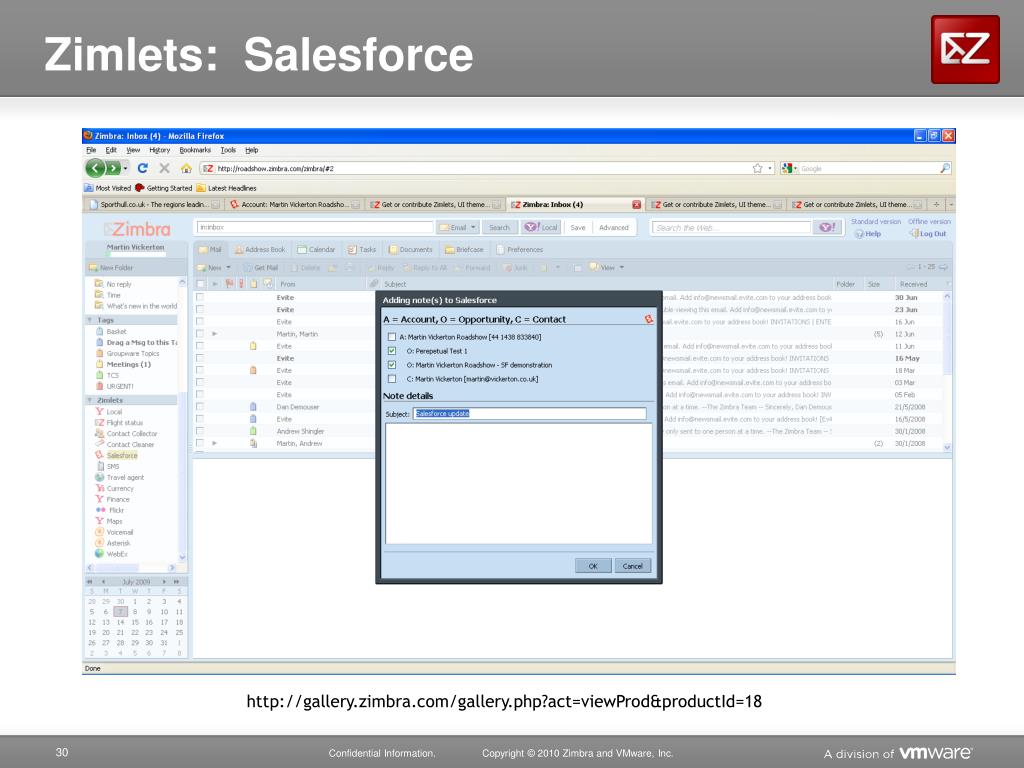Screen dimensions: 1024x768
Task: Click OK in the Salesforce dialog
Action: pos(593,566)
